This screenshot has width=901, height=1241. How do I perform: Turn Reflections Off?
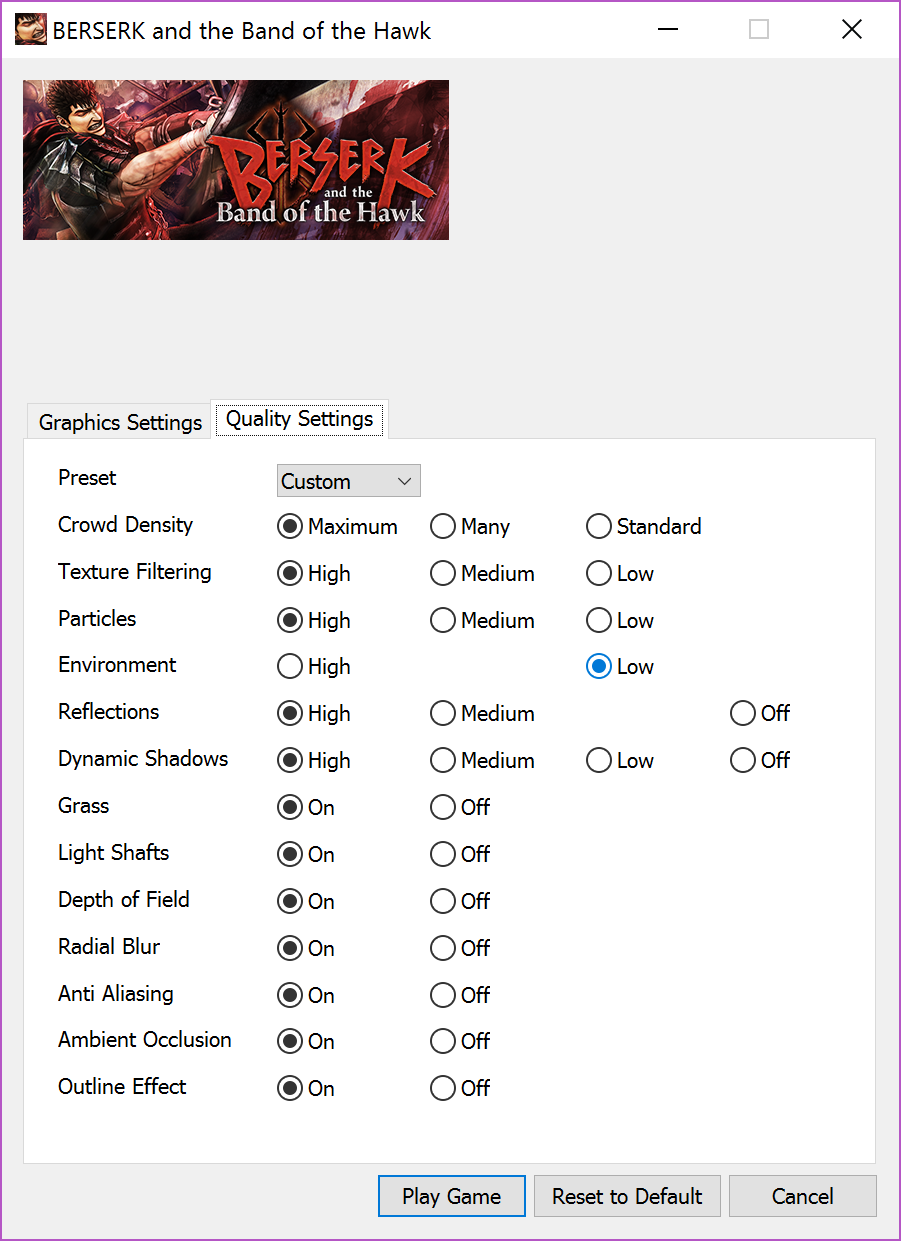click(x=743, y=714)
